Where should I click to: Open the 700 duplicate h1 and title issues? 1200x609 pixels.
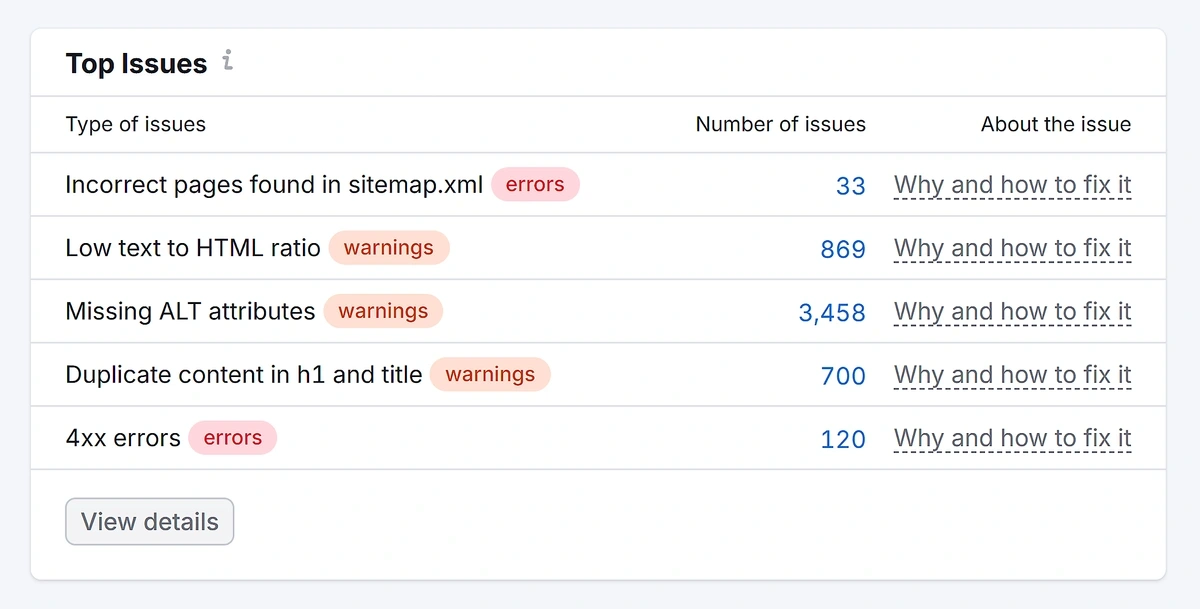[843, 376]
